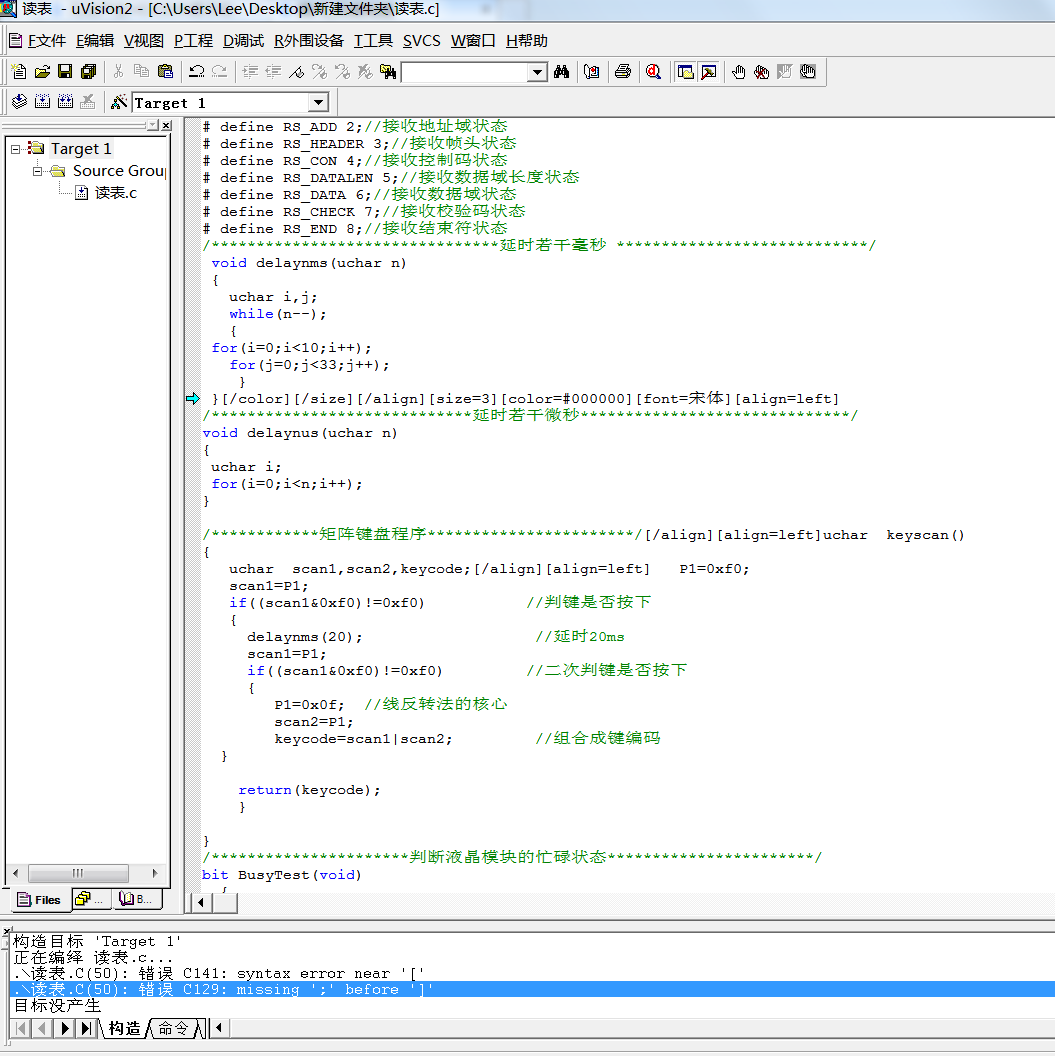Indent the selected text
Screen dimensions: 1055x1056
250,71
